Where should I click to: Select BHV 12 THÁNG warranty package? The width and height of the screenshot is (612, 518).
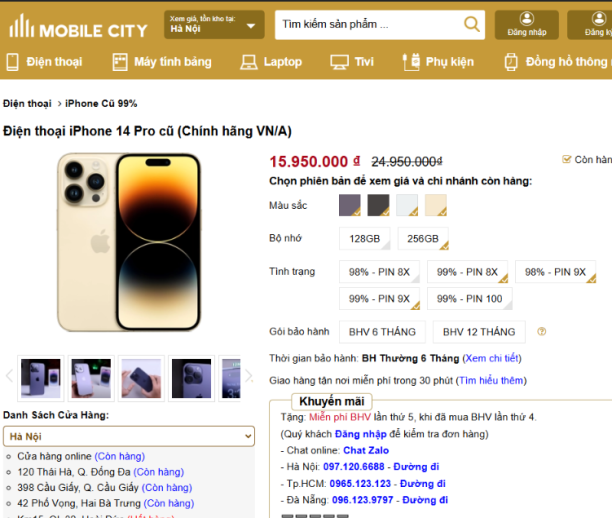point(479,332)
